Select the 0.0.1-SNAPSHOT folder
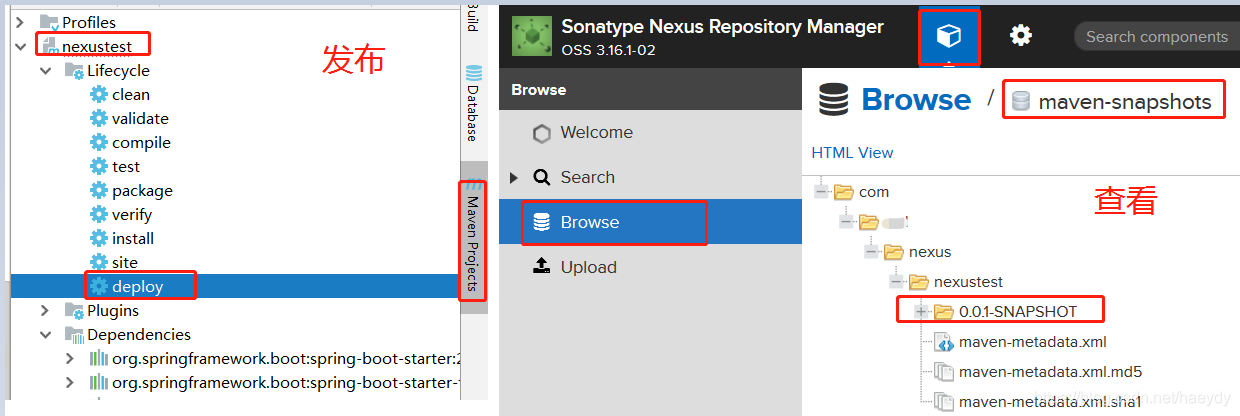This screenshot has height=416, width=1240. [x=1016, y=312]
